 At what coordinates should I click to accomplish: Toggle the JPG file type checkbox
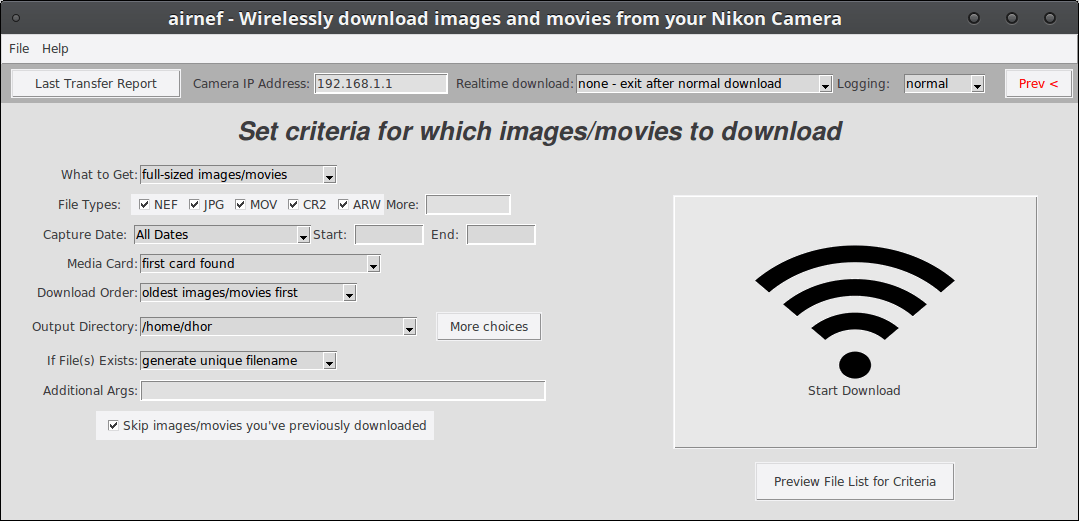pos(194,204)
